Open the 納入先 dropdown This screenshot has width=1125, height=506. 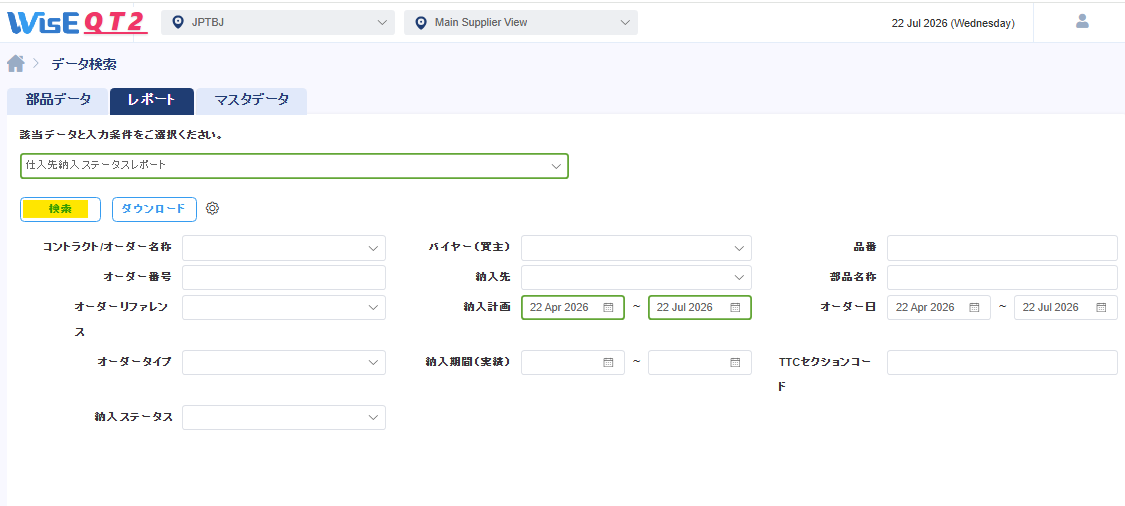click(x=636, y=277)
